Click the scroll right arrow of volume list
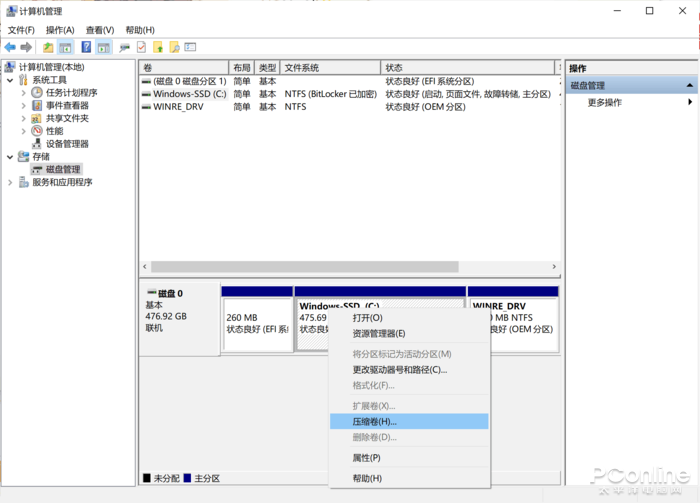The width and height of the screenshot is (700, 503). (x=554, y=266)
